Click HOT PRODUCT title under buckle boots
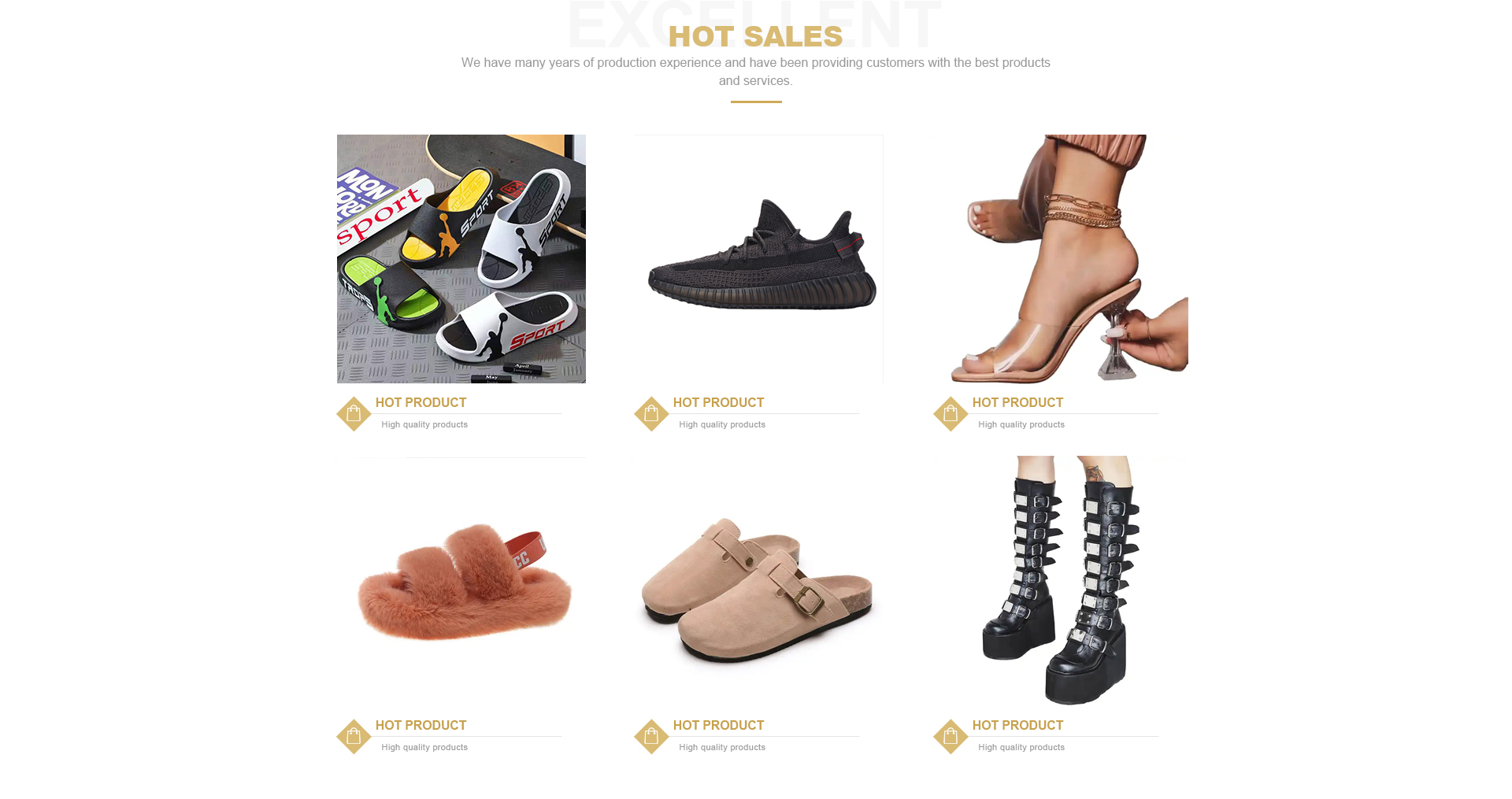The width and height of the screenshot is (1512, 799). coord(1017,725)
